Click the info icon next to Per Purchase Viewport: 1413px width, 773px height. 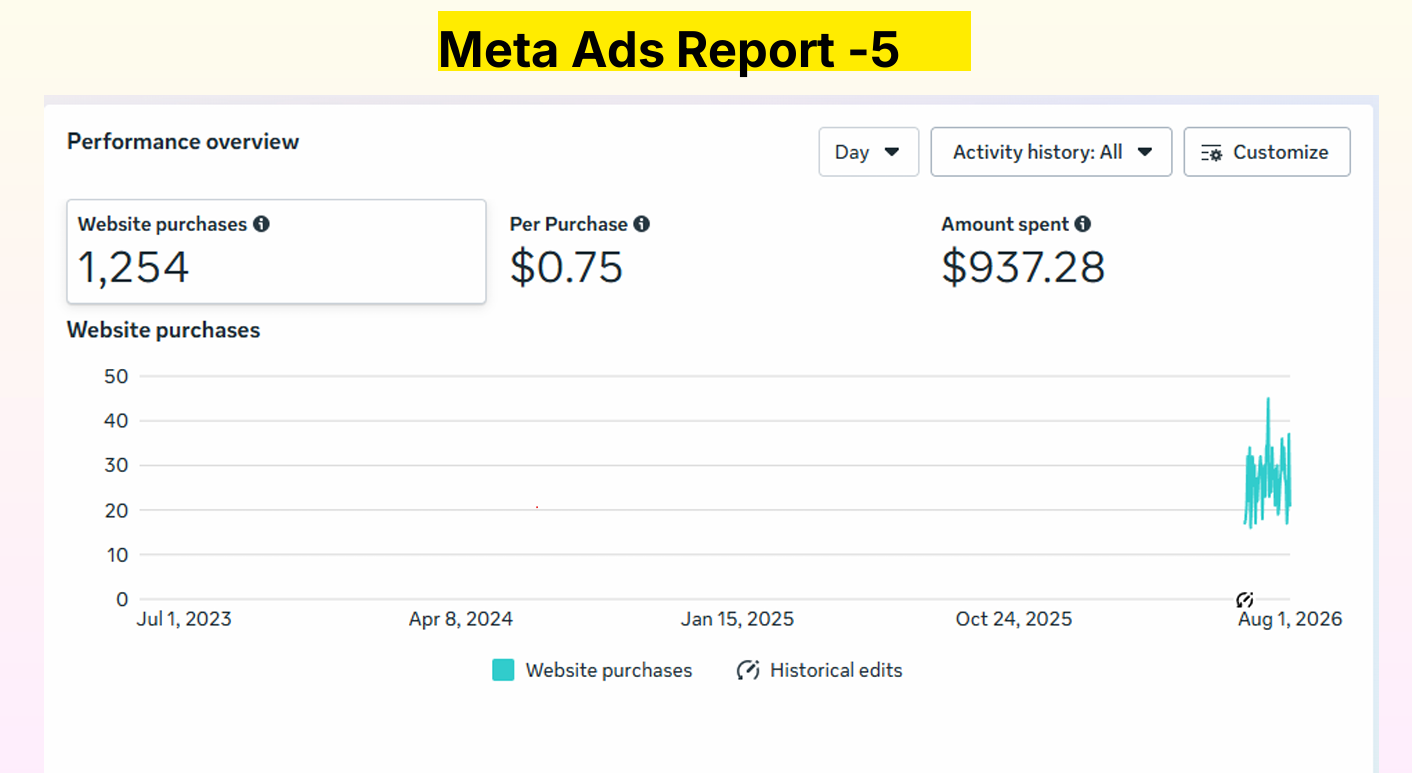coord(642,224)
